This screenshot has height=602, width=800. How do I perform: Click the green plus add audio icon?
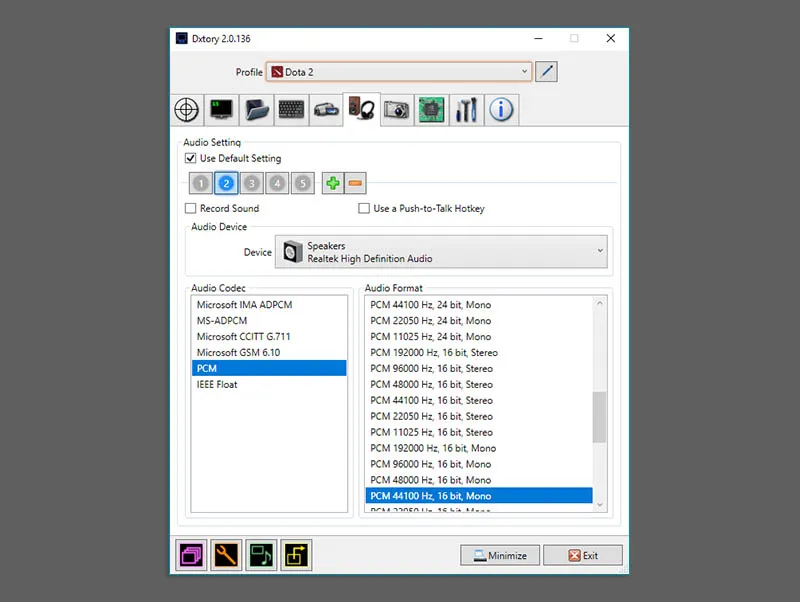coord(332,183)
